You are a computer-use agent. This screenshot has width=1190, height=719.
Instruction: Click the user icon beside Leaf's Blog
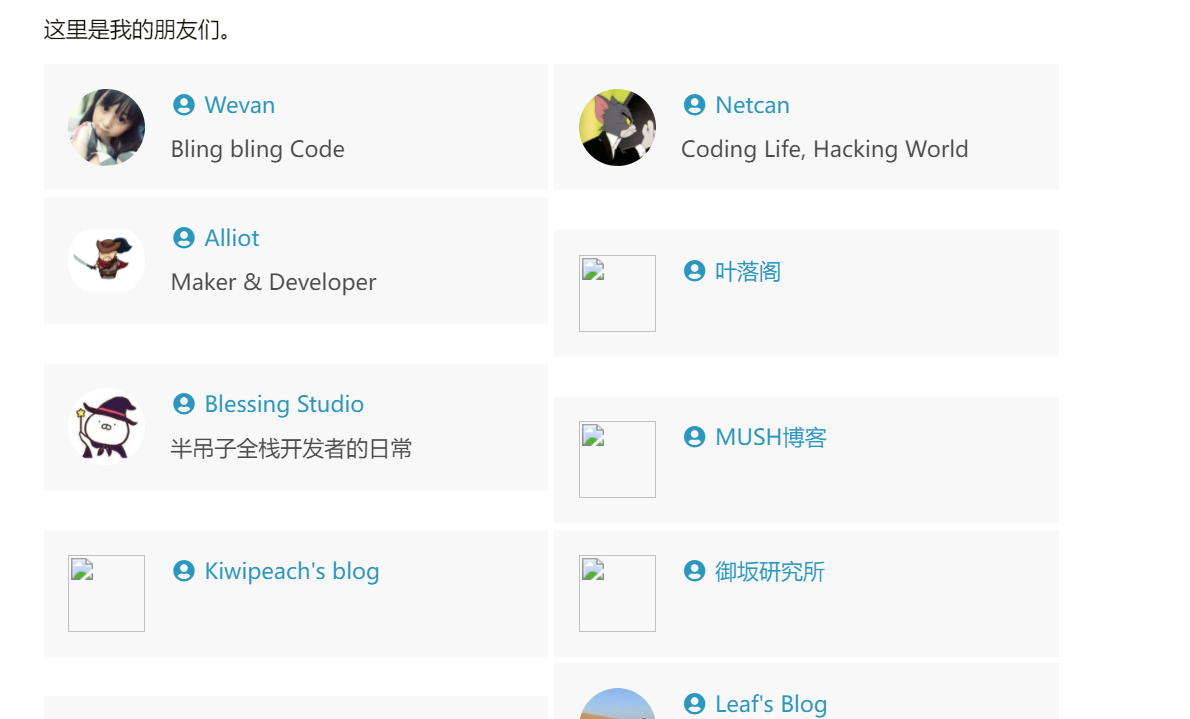tap(694, 703)
